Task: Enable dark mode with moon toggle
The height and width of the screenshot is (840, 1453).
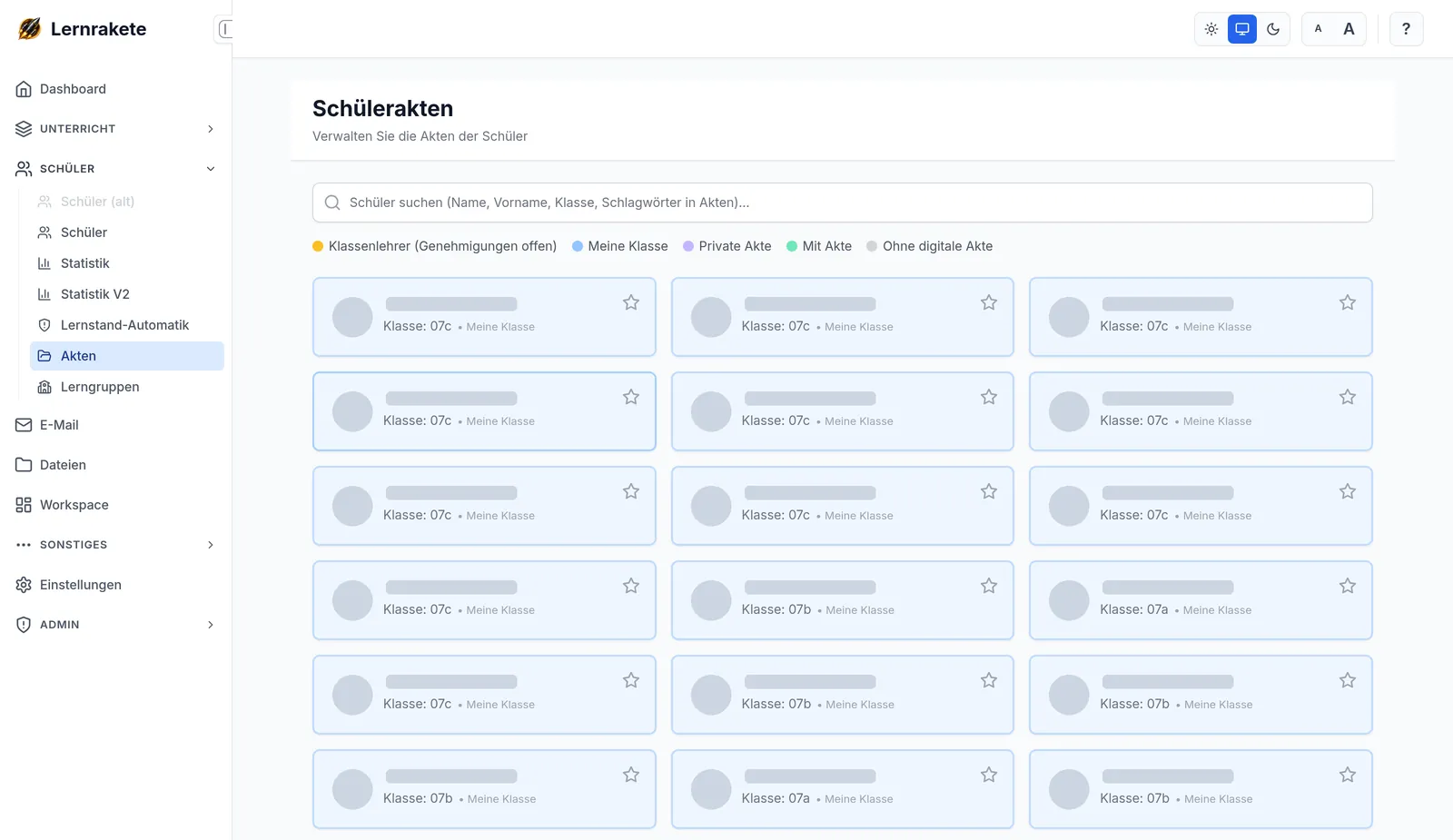Action: tap(1273, 29)
